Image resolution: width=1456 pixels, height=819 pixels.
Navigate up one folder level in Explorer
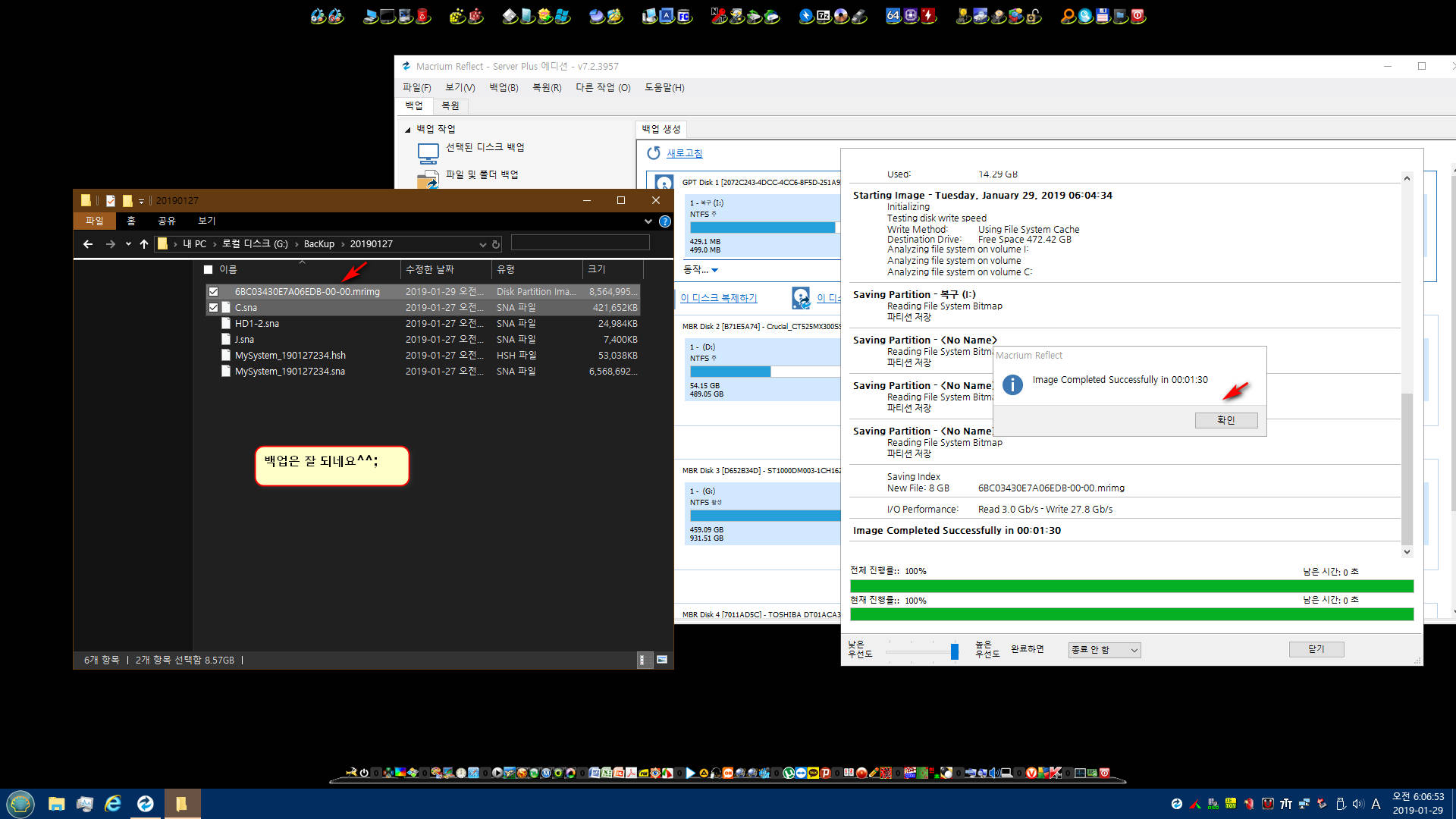coord(144,244)
